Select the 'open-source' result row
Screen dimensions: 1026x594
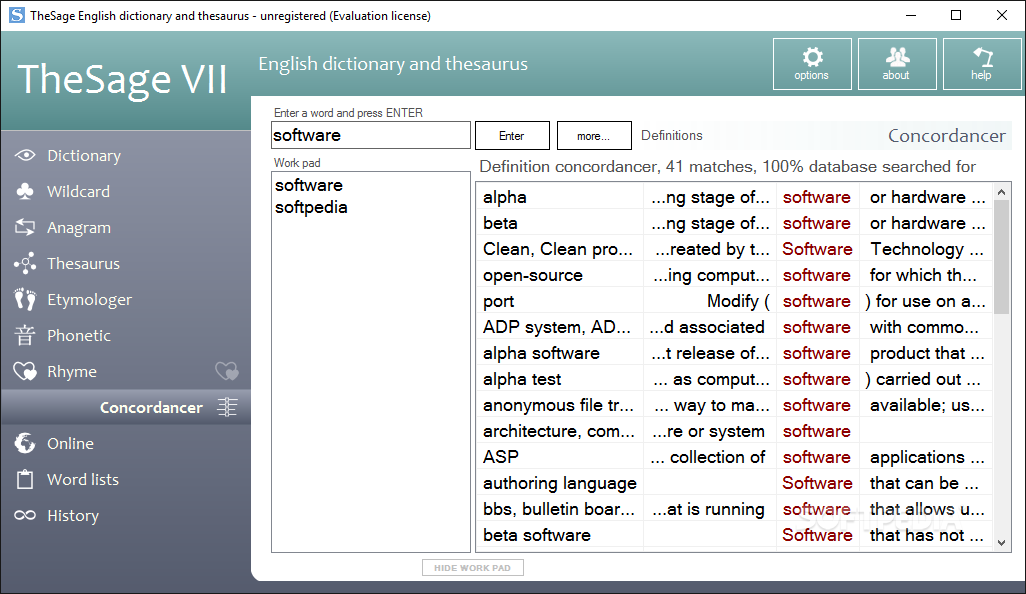pyautogui.click(x=734, y=275)
